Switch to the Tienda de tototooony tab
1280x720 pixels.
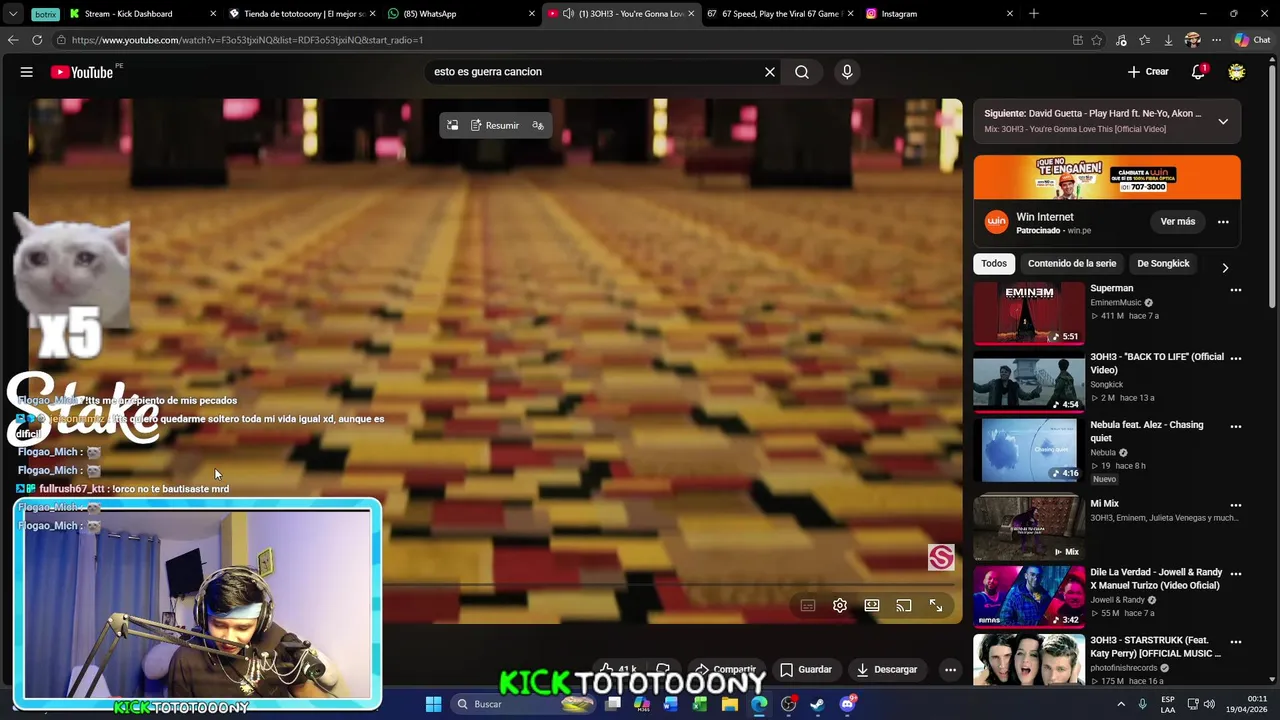coord(301,14)
